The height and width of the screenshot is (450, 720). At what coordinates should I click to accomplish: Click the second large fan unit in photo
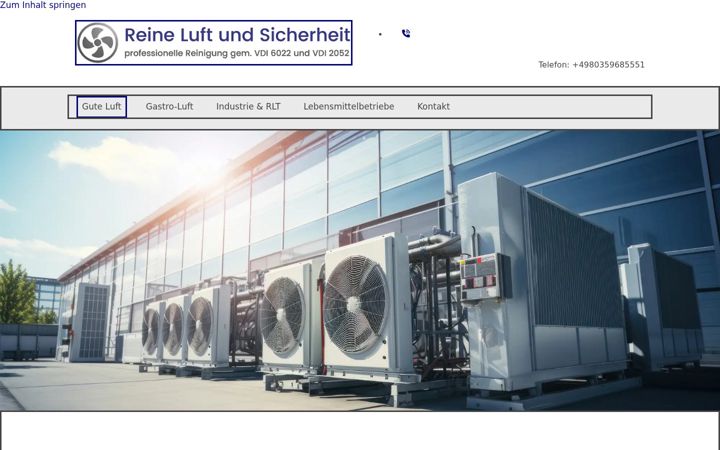282,315
